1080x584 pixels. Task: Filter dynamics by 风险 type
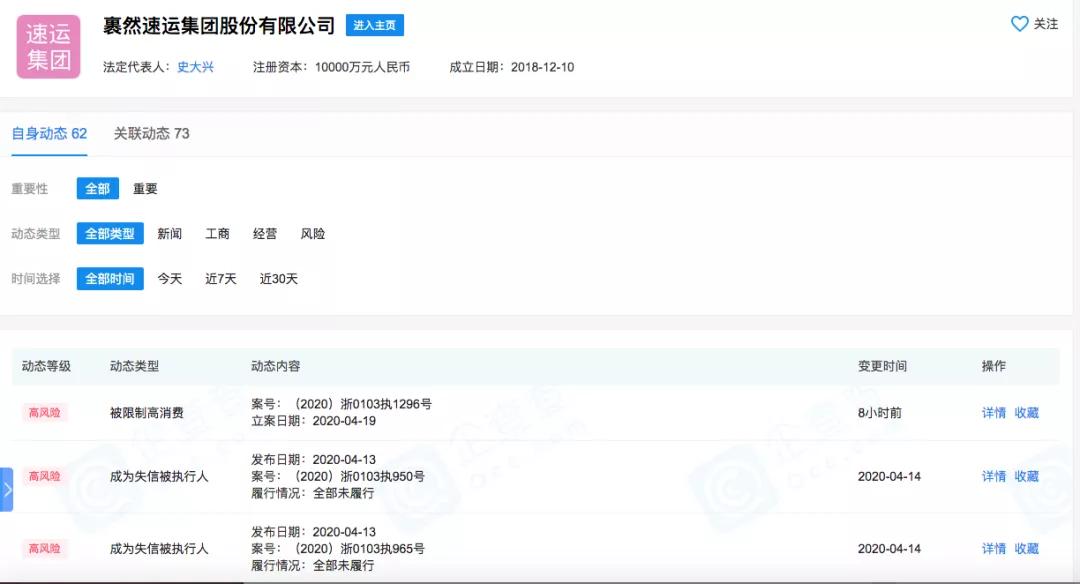tap(312, 233)
